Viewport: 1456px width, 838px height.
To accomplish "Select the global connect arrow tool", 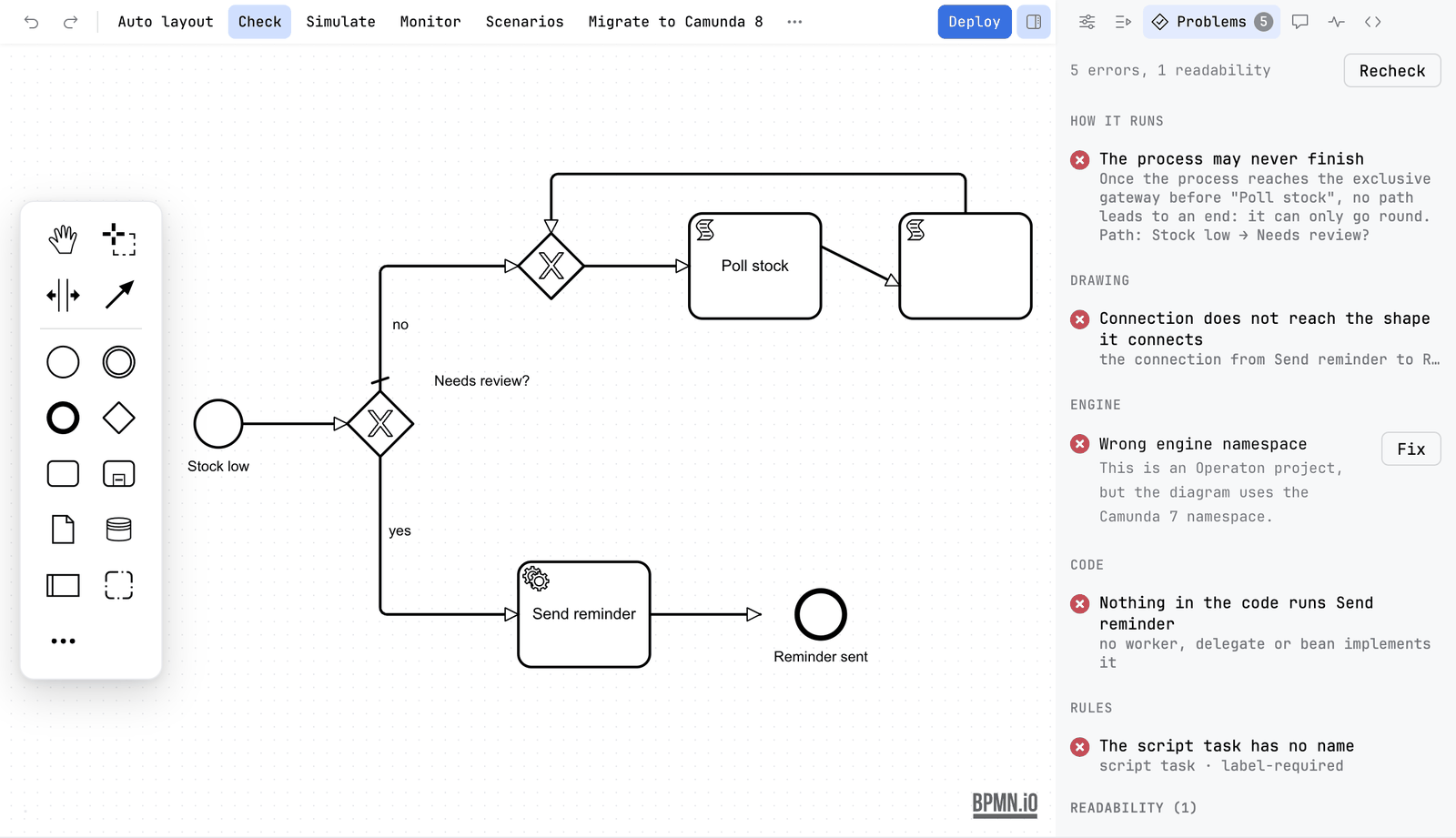I will [x=119, y=295].
